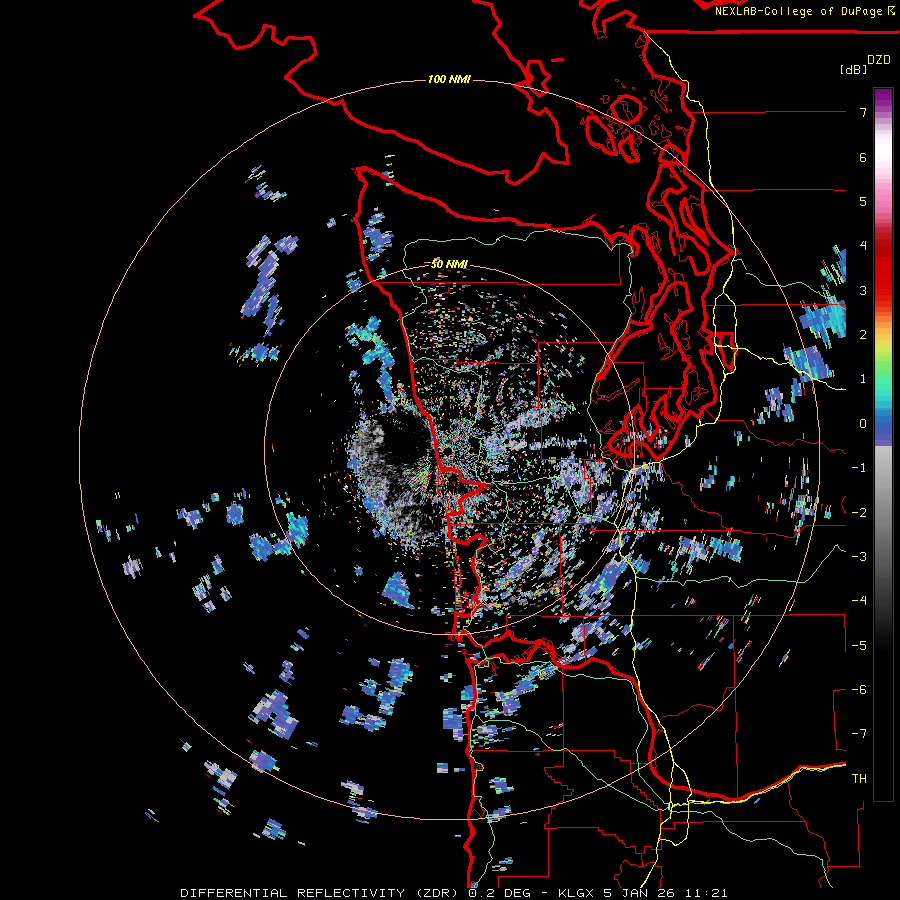This screenshot has height=900, width=900.
Task: Click the red band of the color bar
Action: [x=883, y=270]
